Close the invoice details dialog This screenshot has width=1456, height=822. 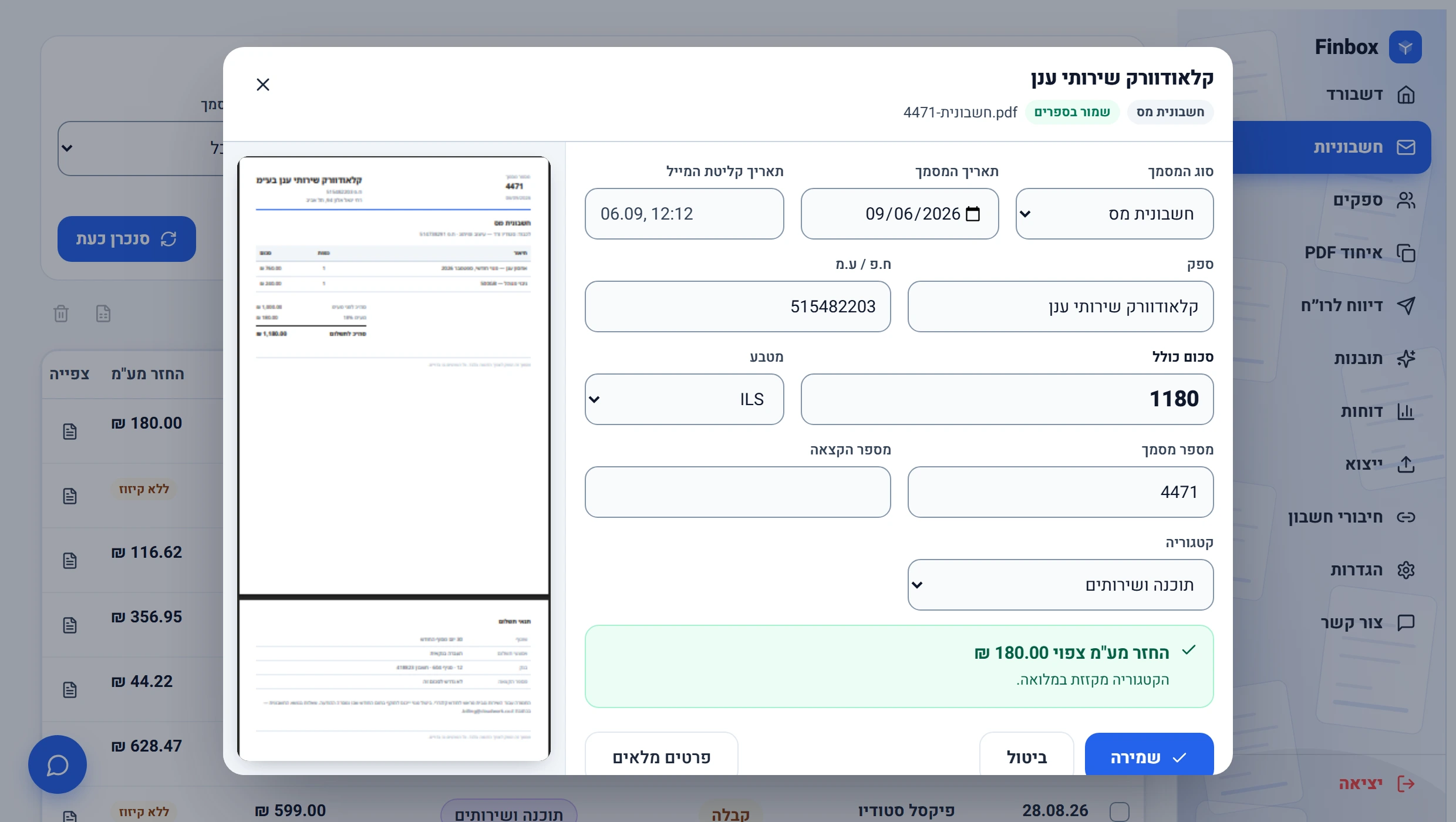[x=263, y=85]
